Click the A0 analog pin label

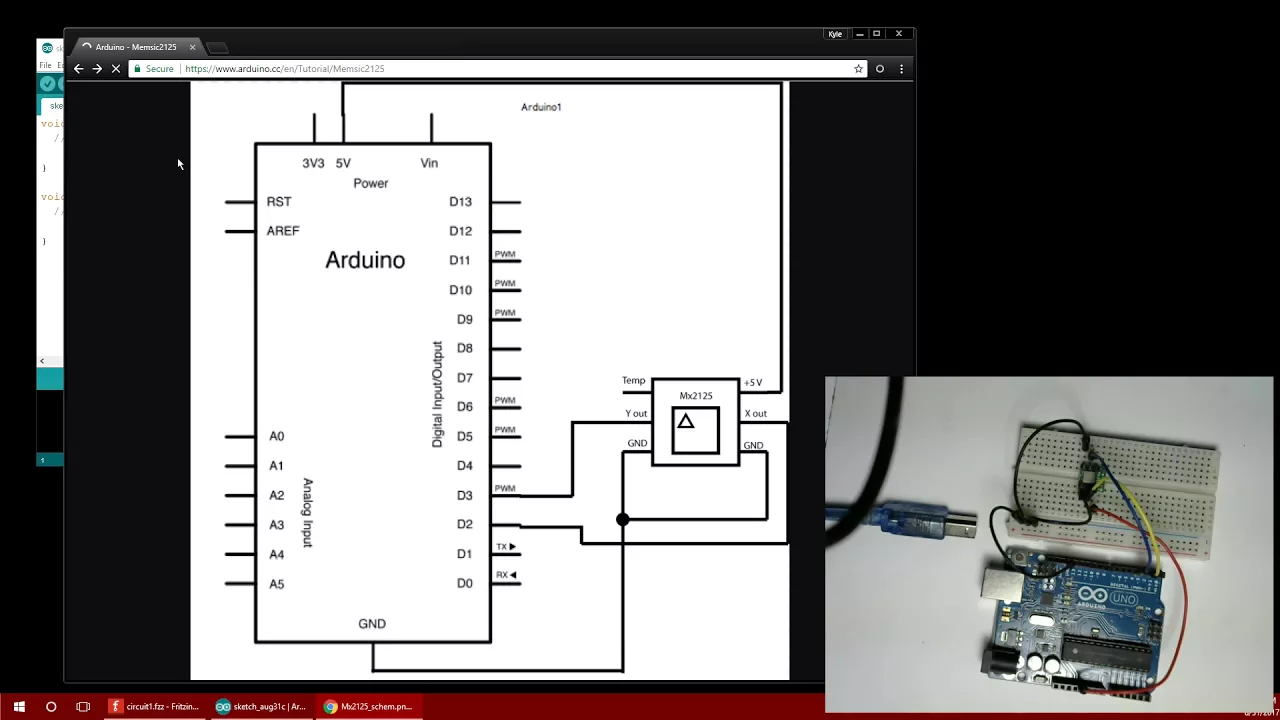(277, 436)
